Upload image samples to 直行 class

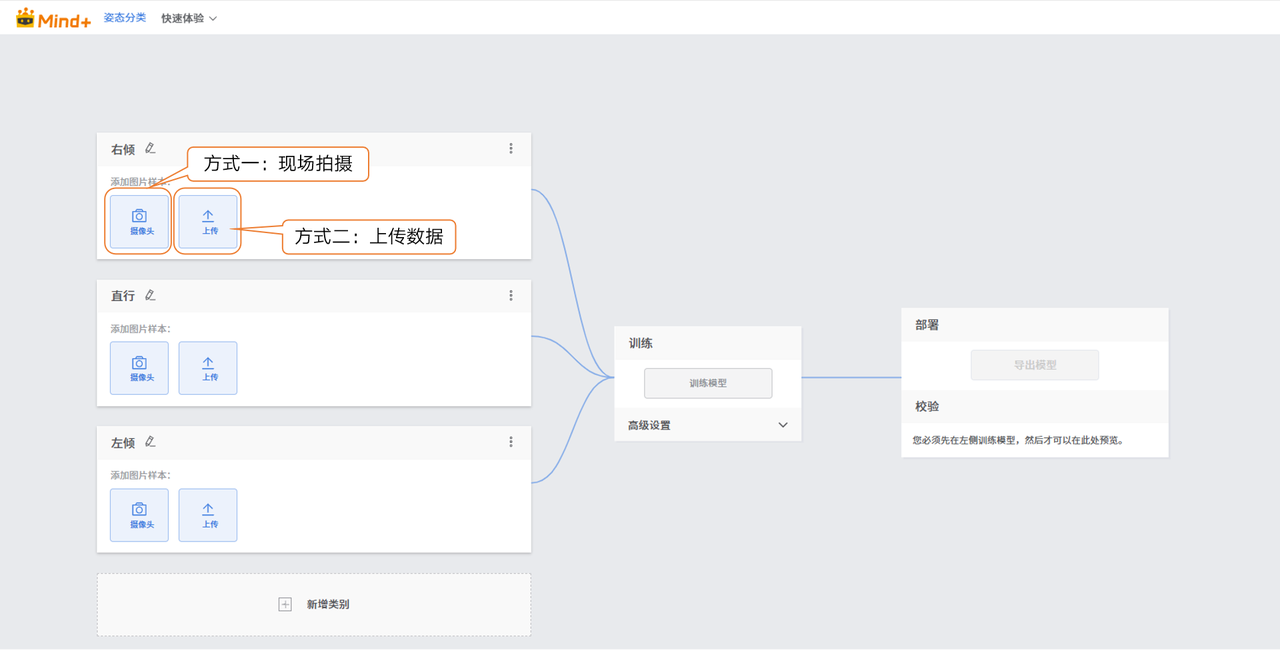208,368
